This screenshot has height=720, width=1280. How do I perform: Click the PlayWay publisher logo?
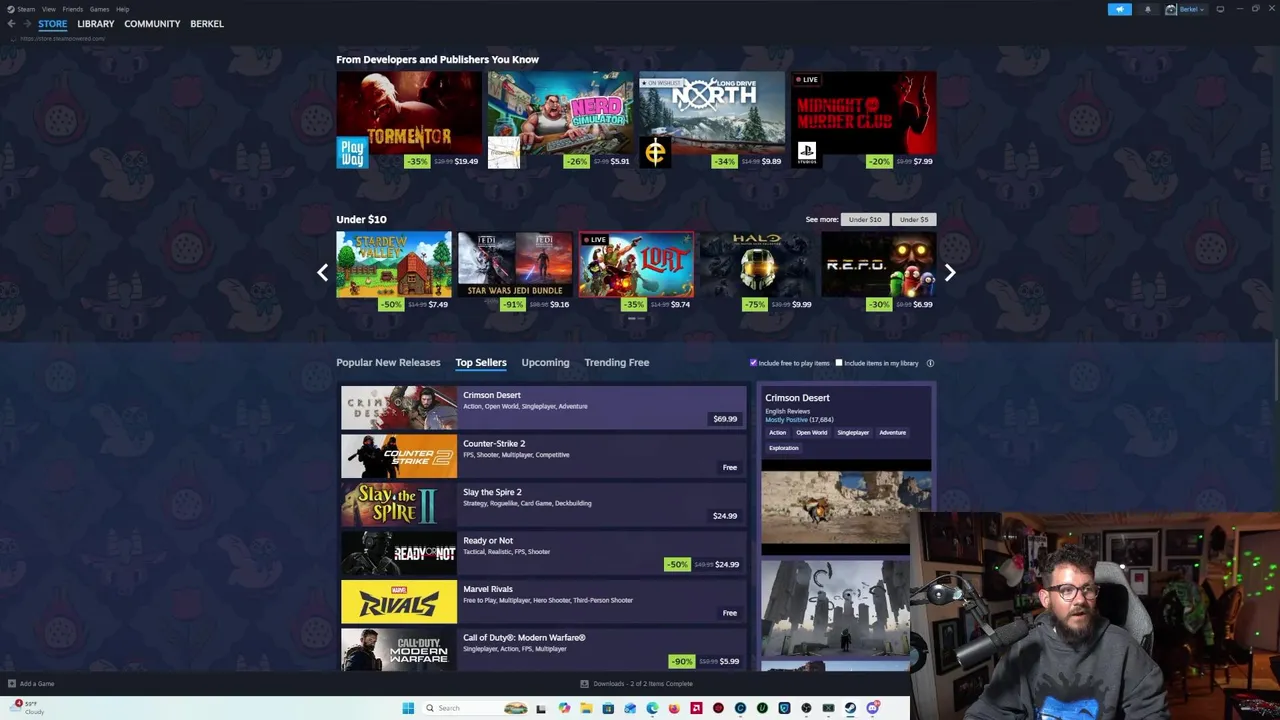tap(352, 153)
